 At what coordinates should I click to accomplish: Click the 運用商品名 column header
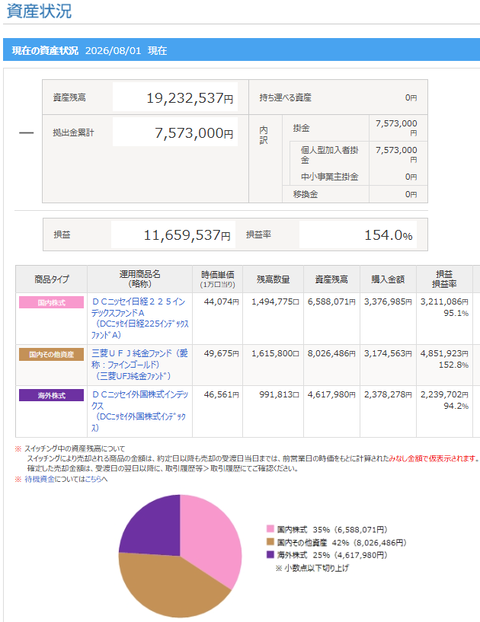pos(140,279)
